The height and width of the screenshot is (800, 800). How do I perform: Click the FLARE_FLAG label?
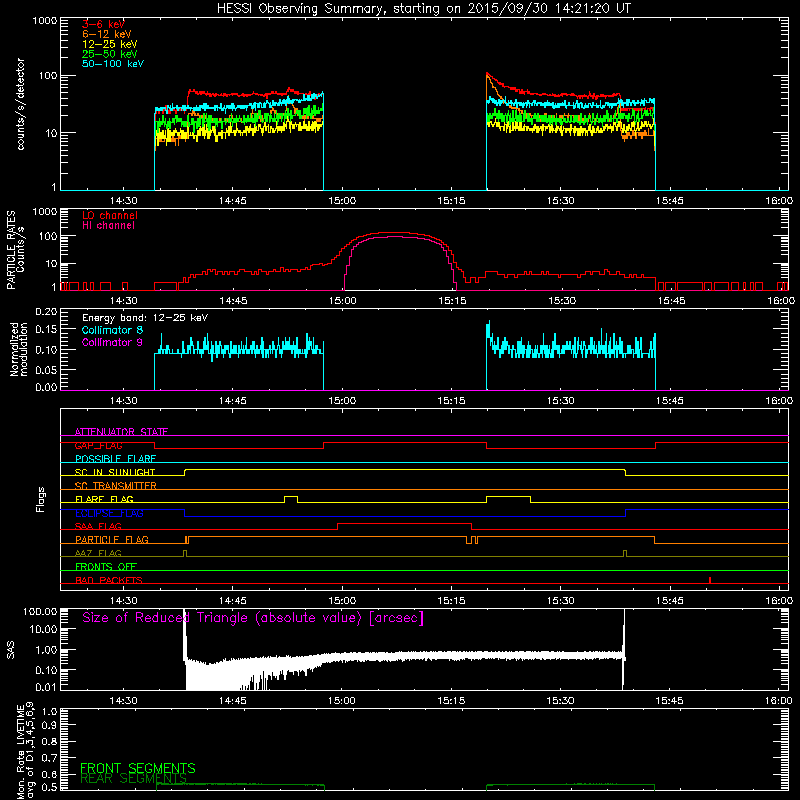click(104, 499)
